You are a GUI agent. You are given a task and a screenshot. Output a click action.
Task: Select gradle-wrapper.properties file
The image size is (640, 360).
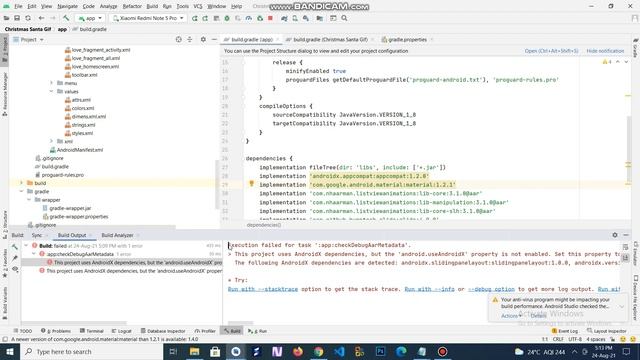(x=78, y=216)
